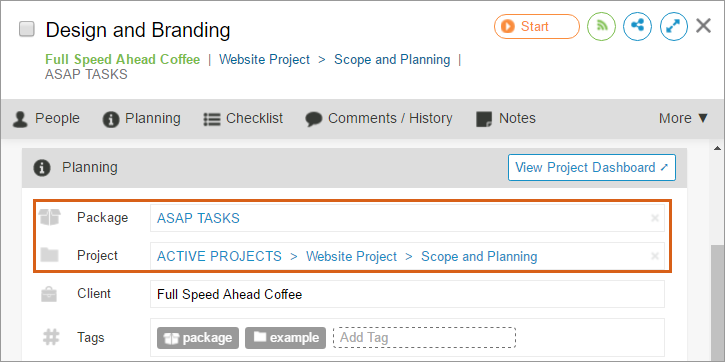Mark Design and Branding task complete

point(26,30)
